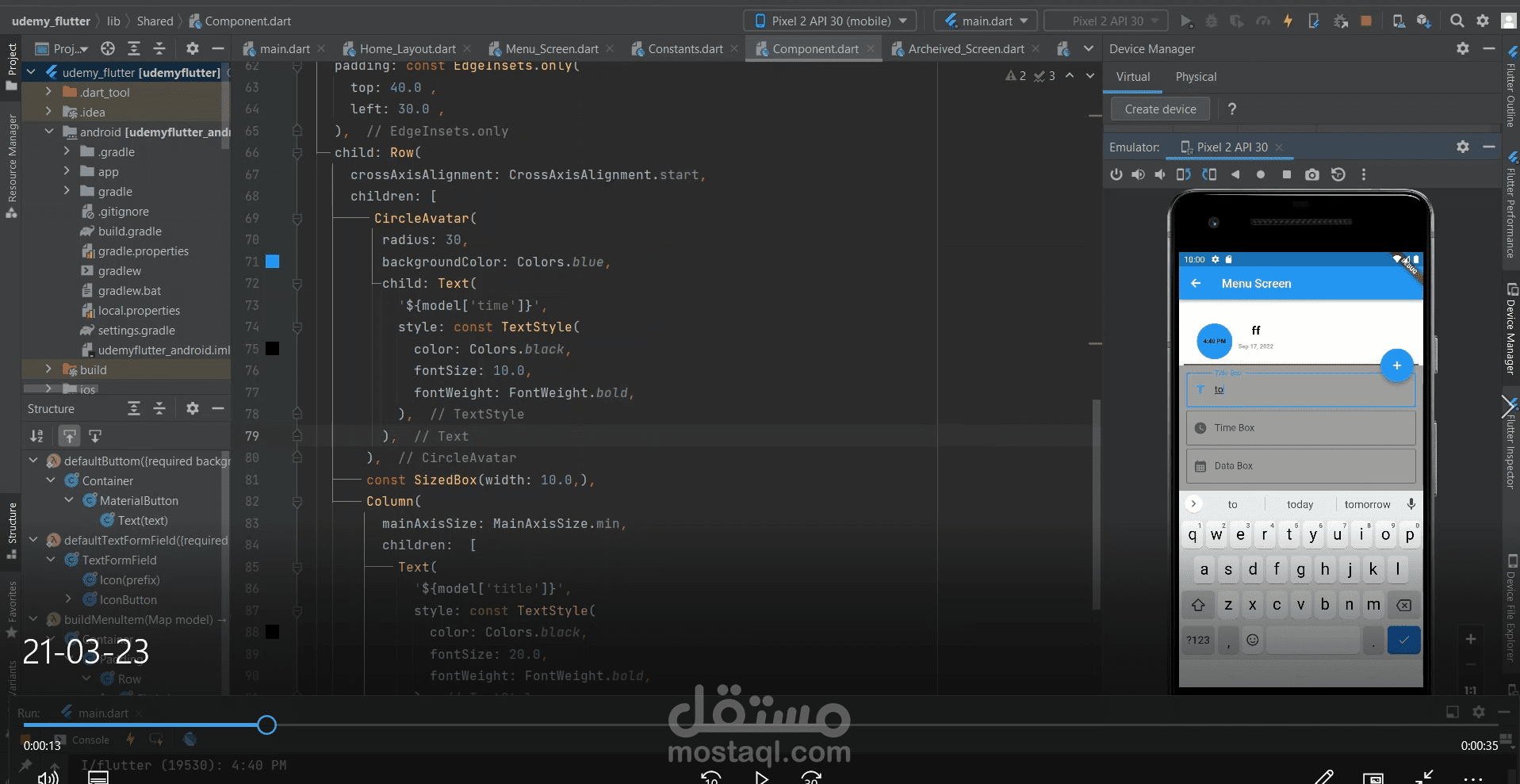
Task: Toggle autoscroll from source in Structure panel
Action: coord(95,436)
